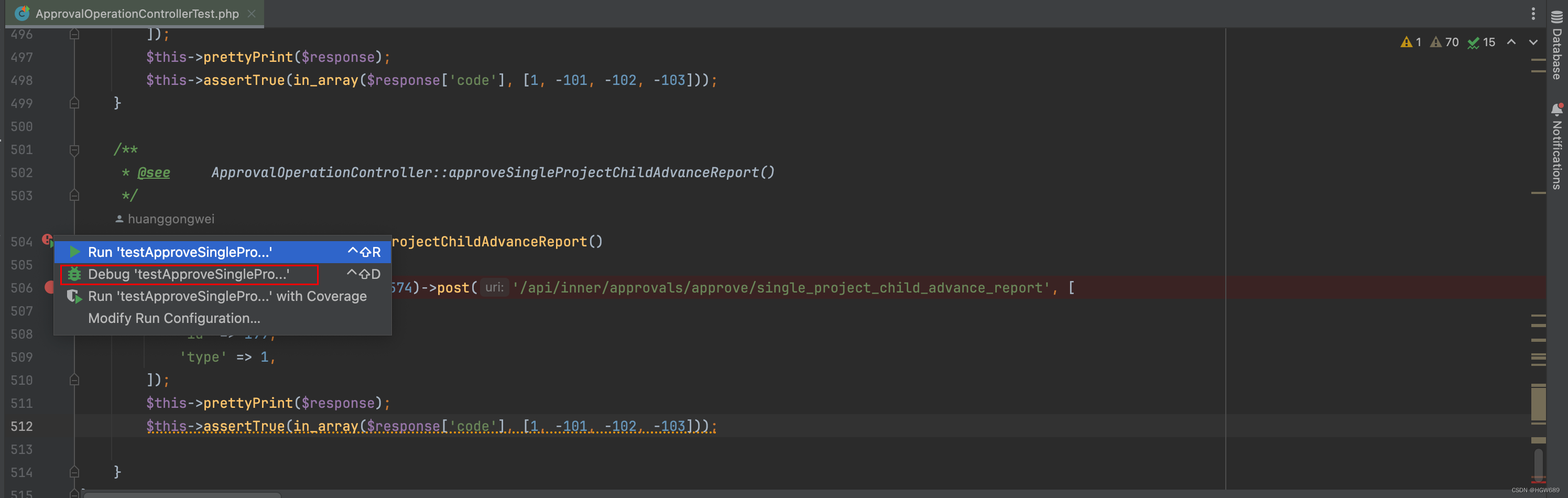This screenshot has width=1568, height=498.
Task: Click the vertical scrollbar thumb on right
Action: pos(1538,464)
